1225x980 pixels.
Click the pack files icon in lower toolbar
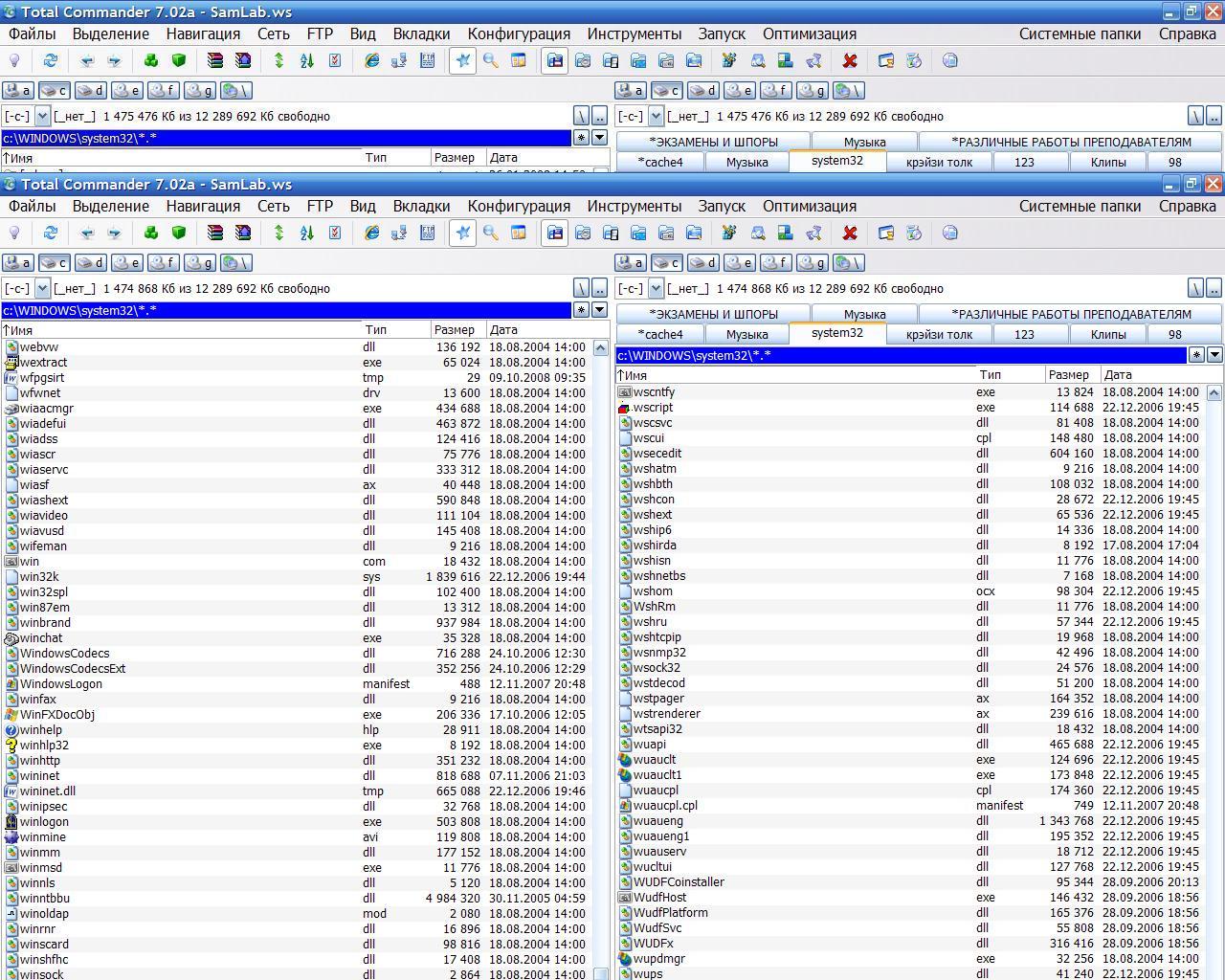[x=215, y=233]
